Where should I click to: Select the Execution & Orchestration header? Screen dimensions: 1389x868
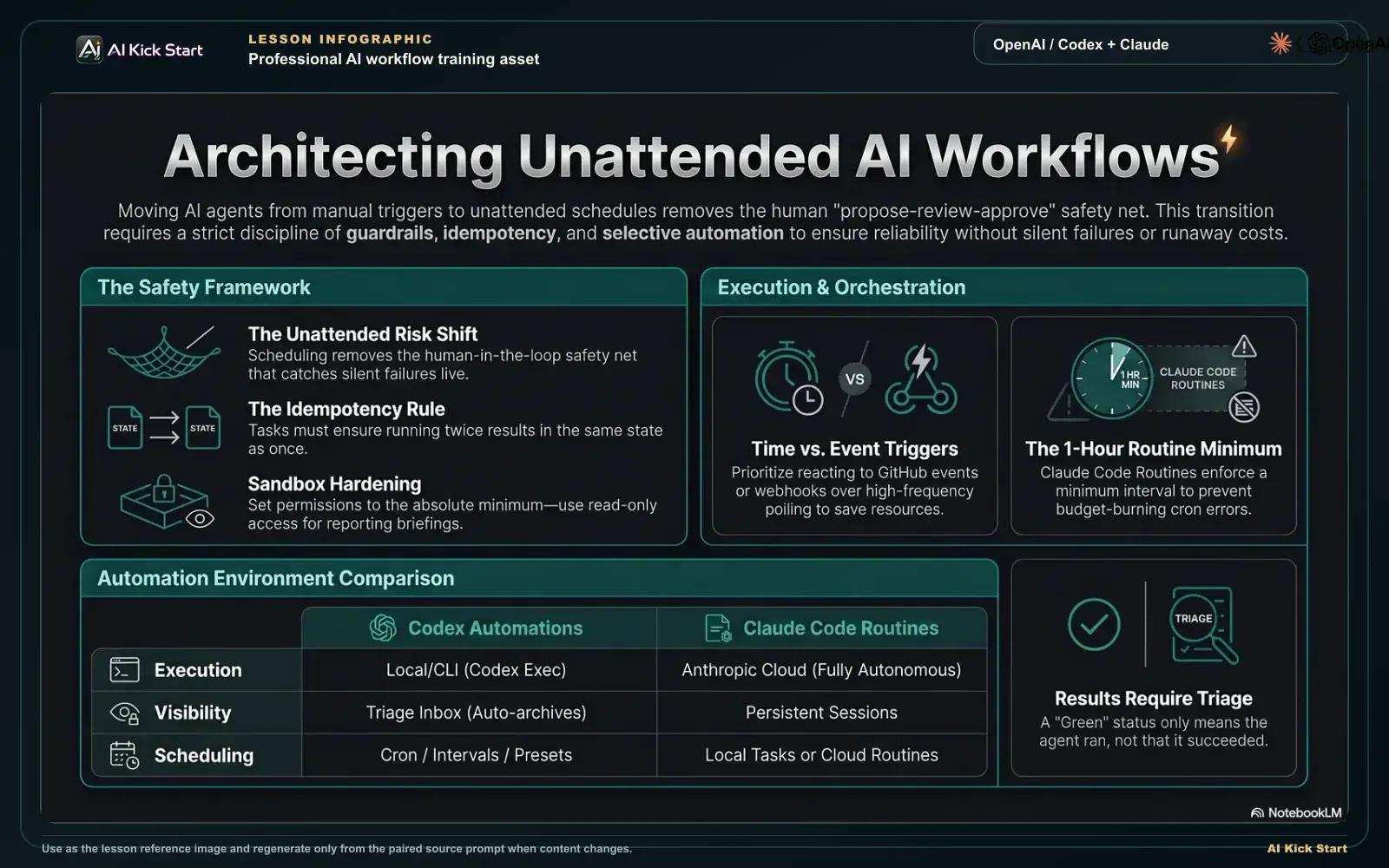tap(1004, 287)
